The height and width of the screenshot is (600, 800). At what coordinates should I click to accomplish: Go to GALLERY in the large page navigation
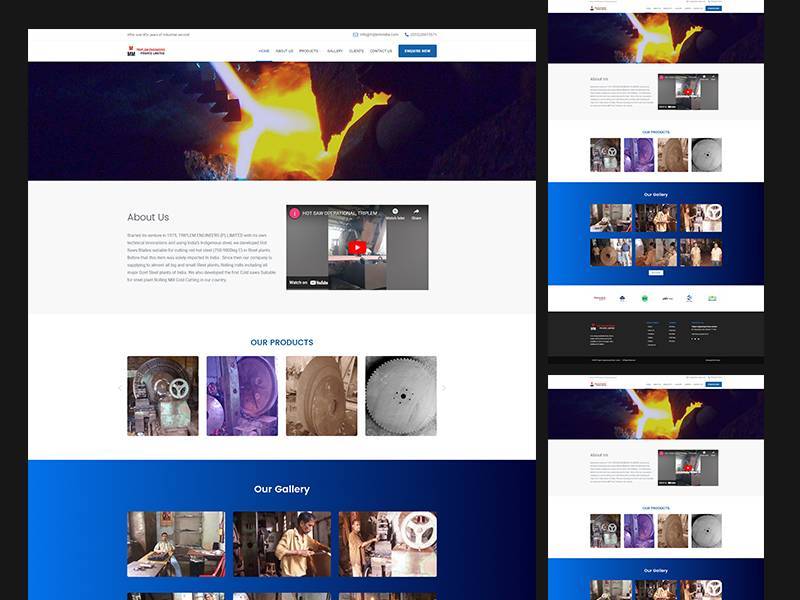(335, 51)
